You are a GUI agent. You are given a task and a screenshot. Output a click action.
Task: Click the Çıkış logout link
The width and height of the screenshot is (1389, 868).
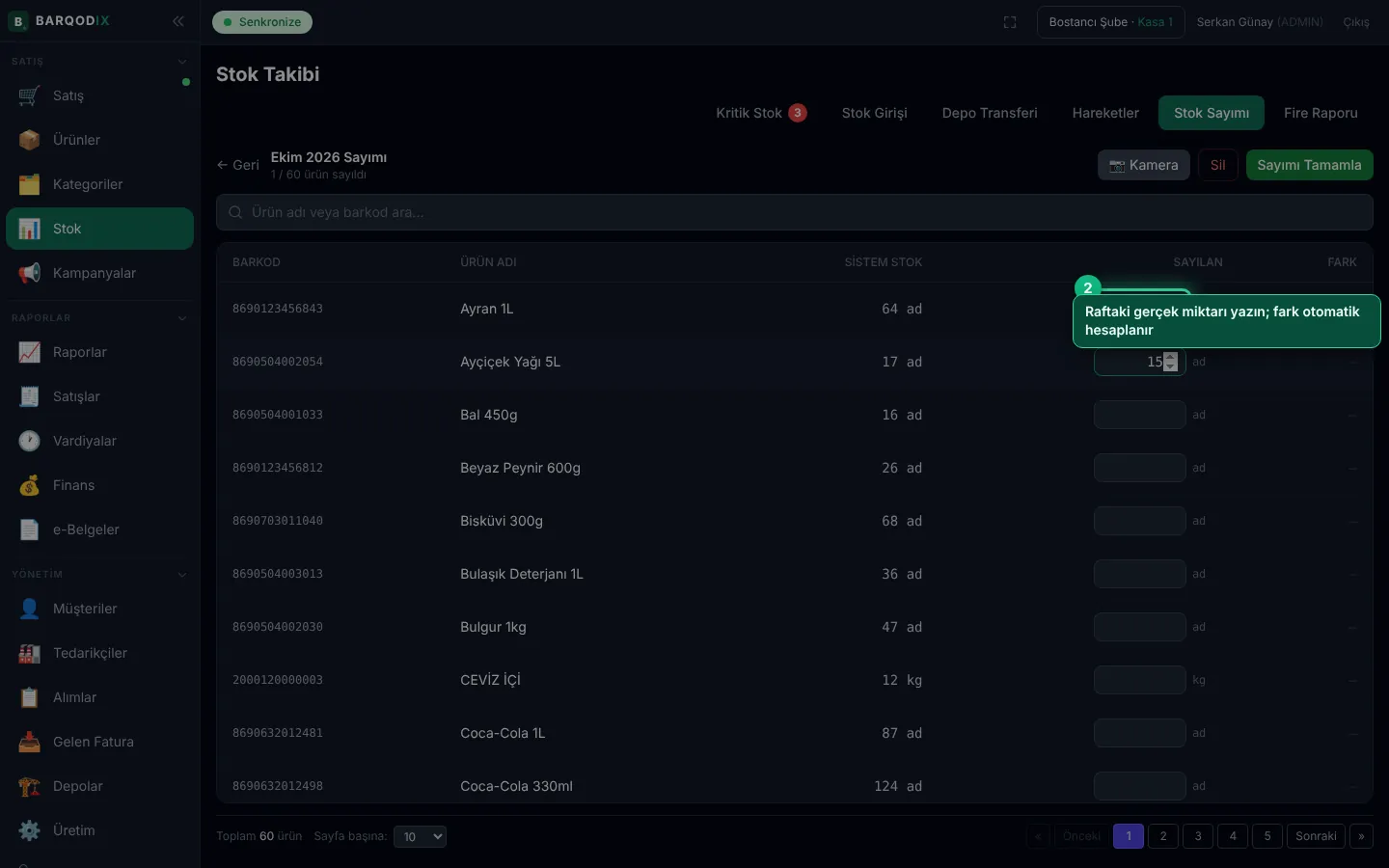[1356, 22]
